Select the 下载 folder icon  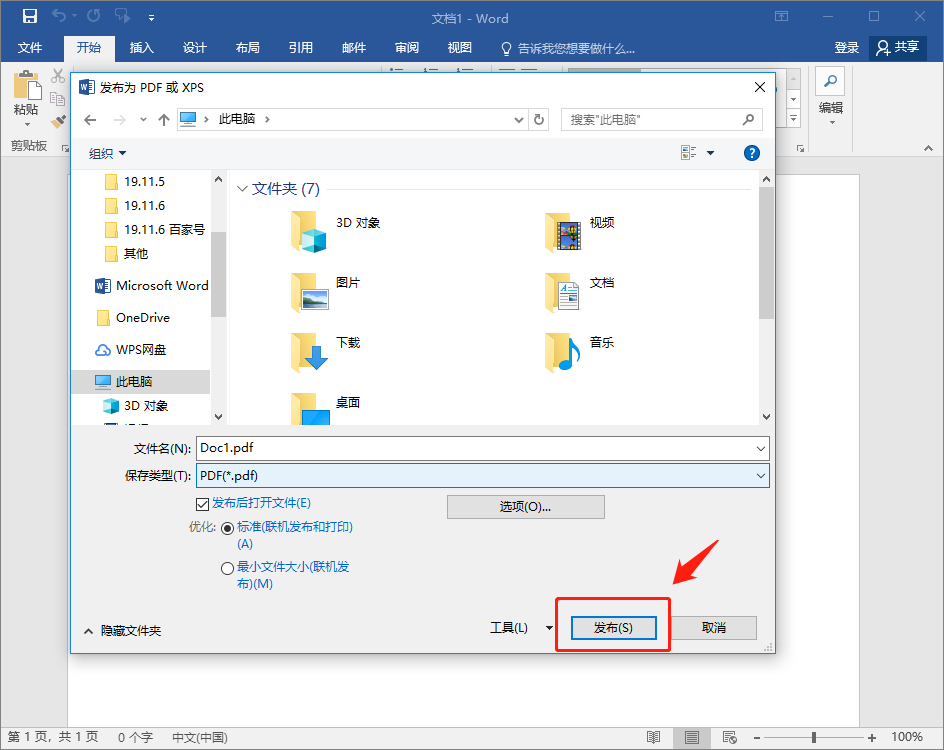click(x=309, y=352)
